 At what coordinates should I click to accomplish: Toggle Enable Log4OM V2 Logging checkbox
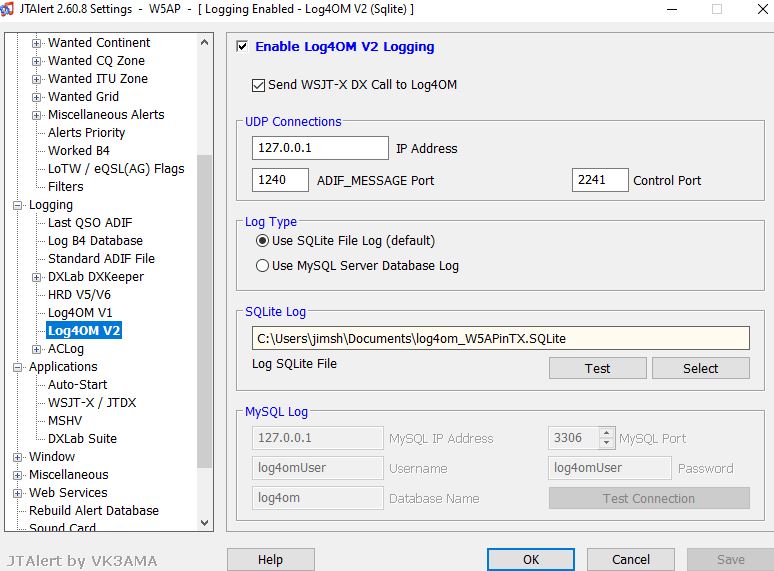point(242,46)
